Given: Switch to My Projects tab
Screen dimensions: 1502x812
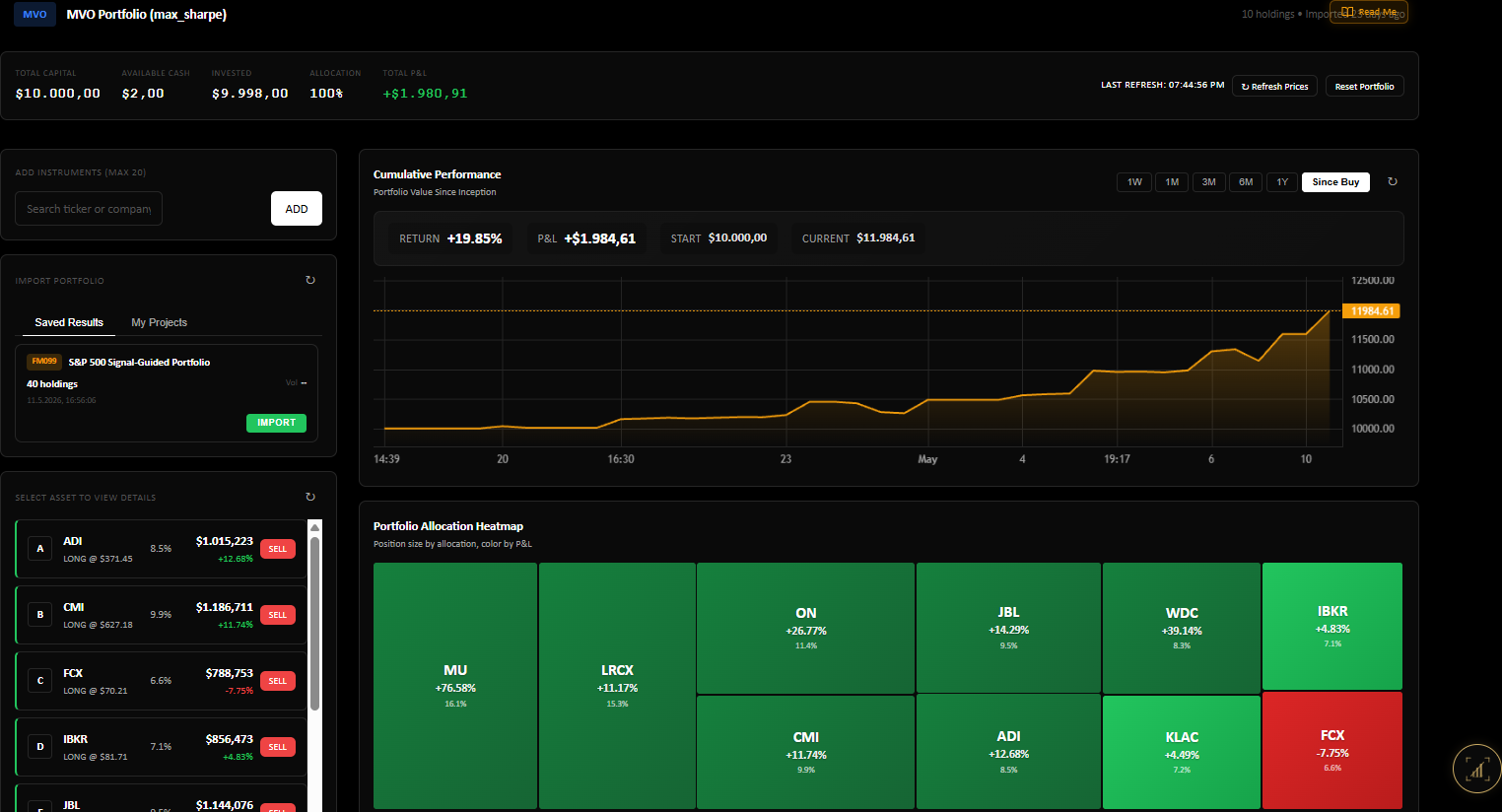Looking at the screenshot, I should [x=159, y=322].
